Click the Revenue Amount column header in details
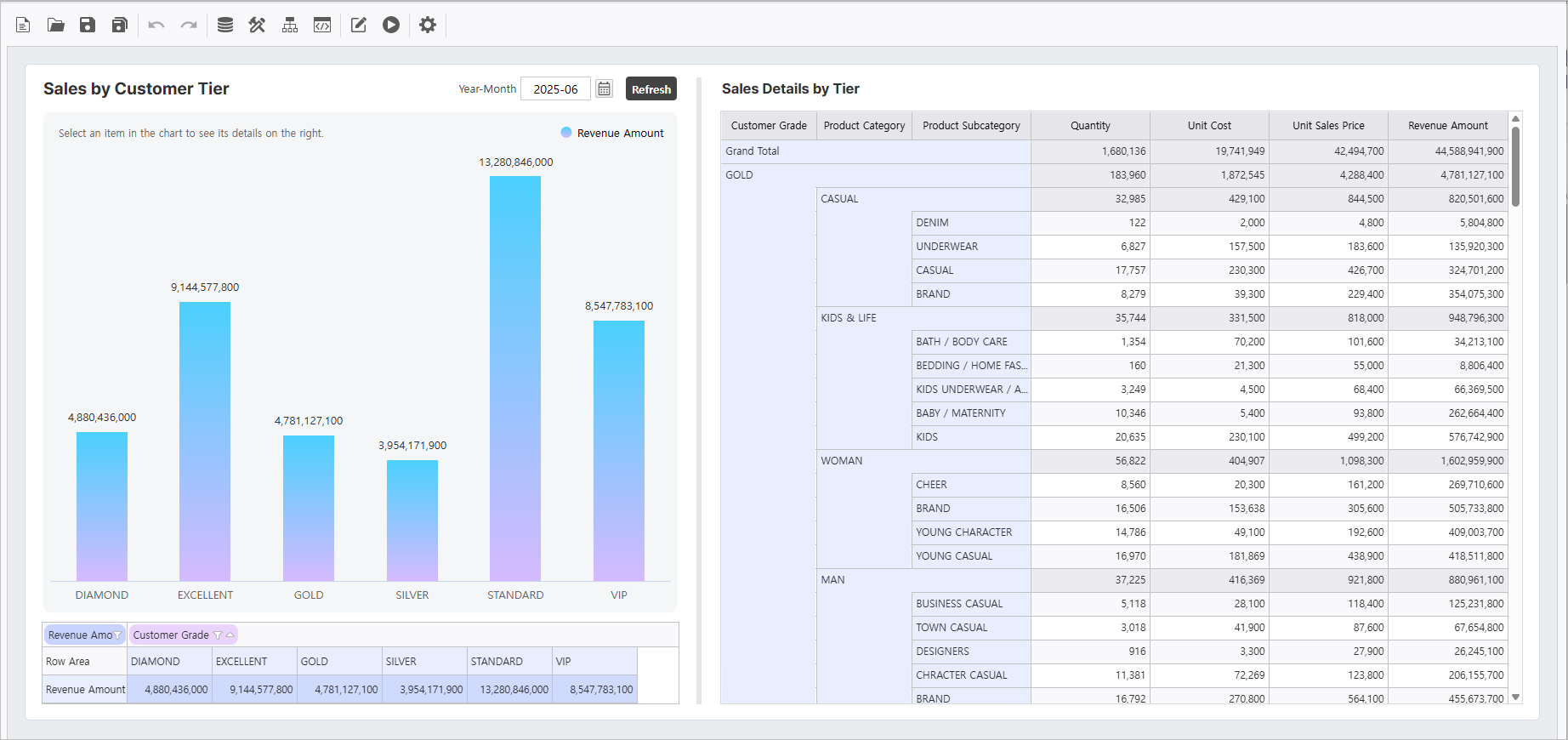Image resolution: width=1568 pixels, height=740 pixels. [x=1447, y=125]
